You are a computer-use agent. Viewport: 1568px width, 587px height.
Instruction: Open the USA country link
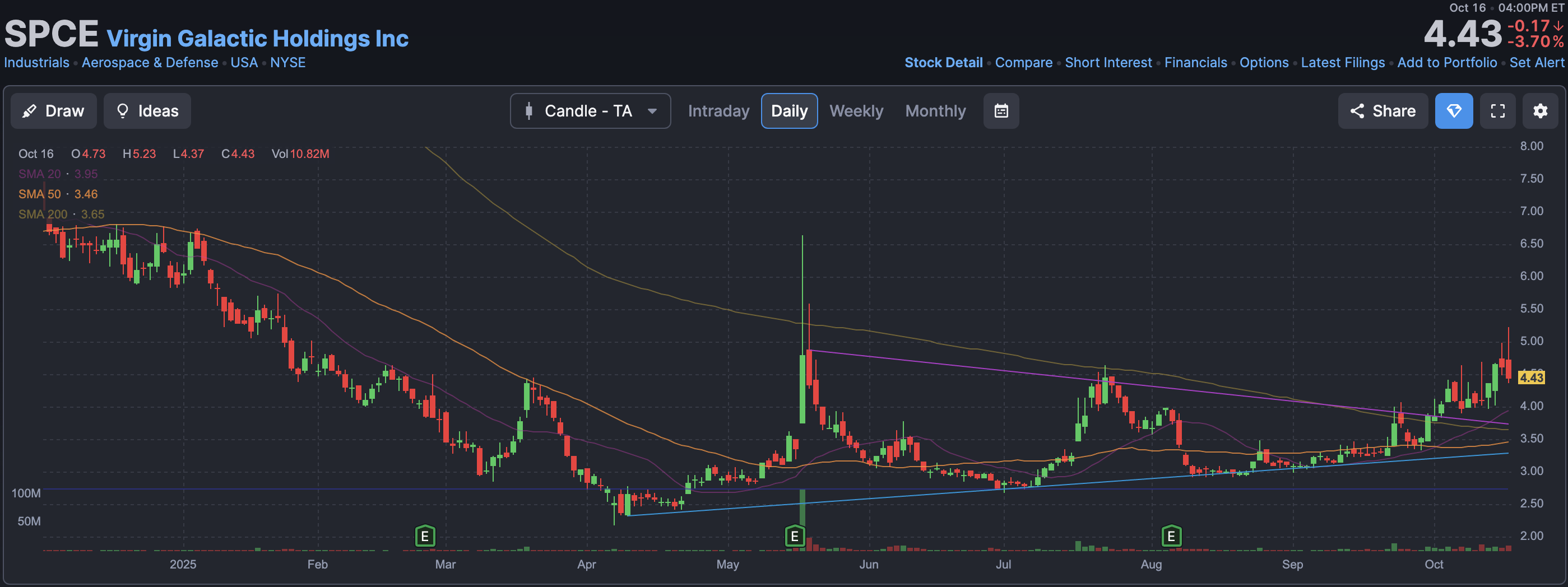244,63
